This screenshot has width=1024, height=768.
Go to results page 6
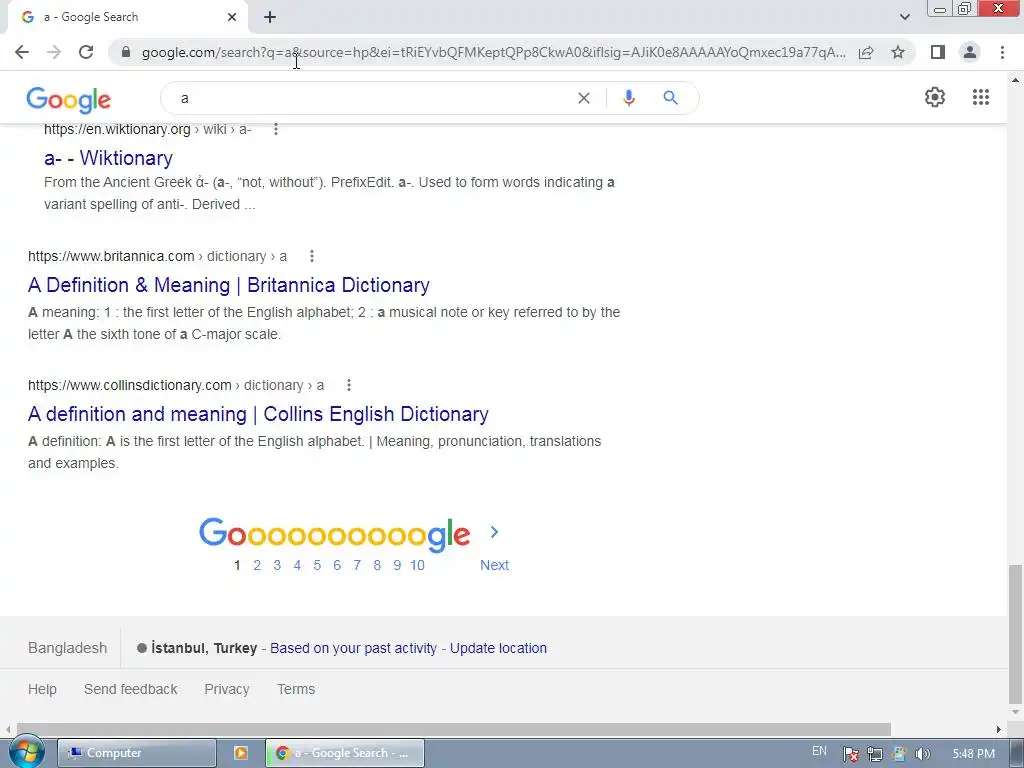pyautogui.click(x=337, y=566)
